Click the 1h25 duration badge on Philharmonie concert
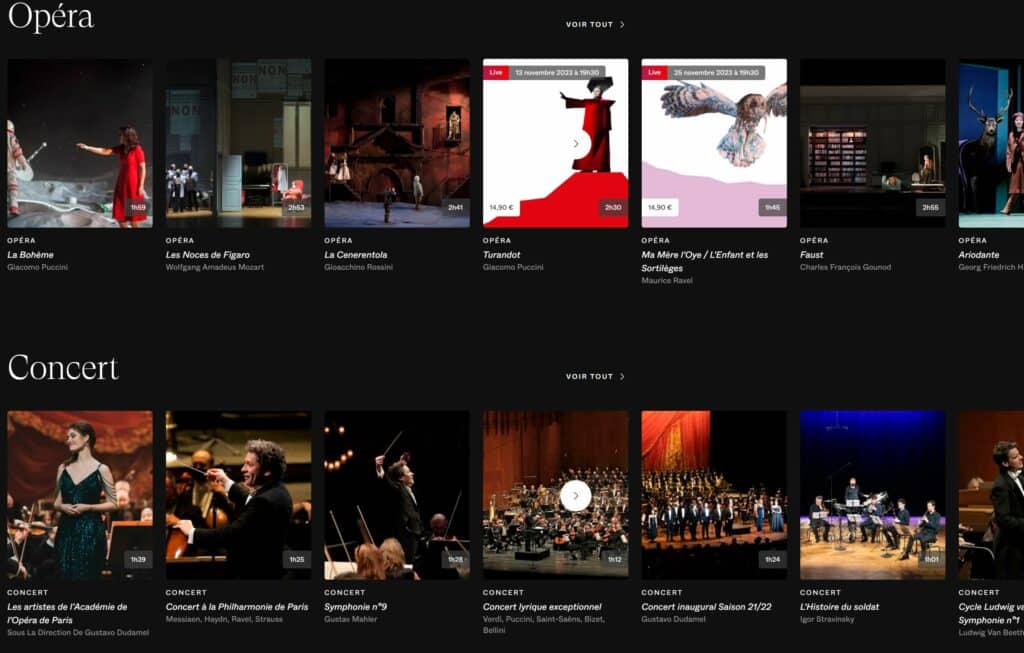Image resolution: width=1024 pixels, height=653 pixels. tap(296, 560)
